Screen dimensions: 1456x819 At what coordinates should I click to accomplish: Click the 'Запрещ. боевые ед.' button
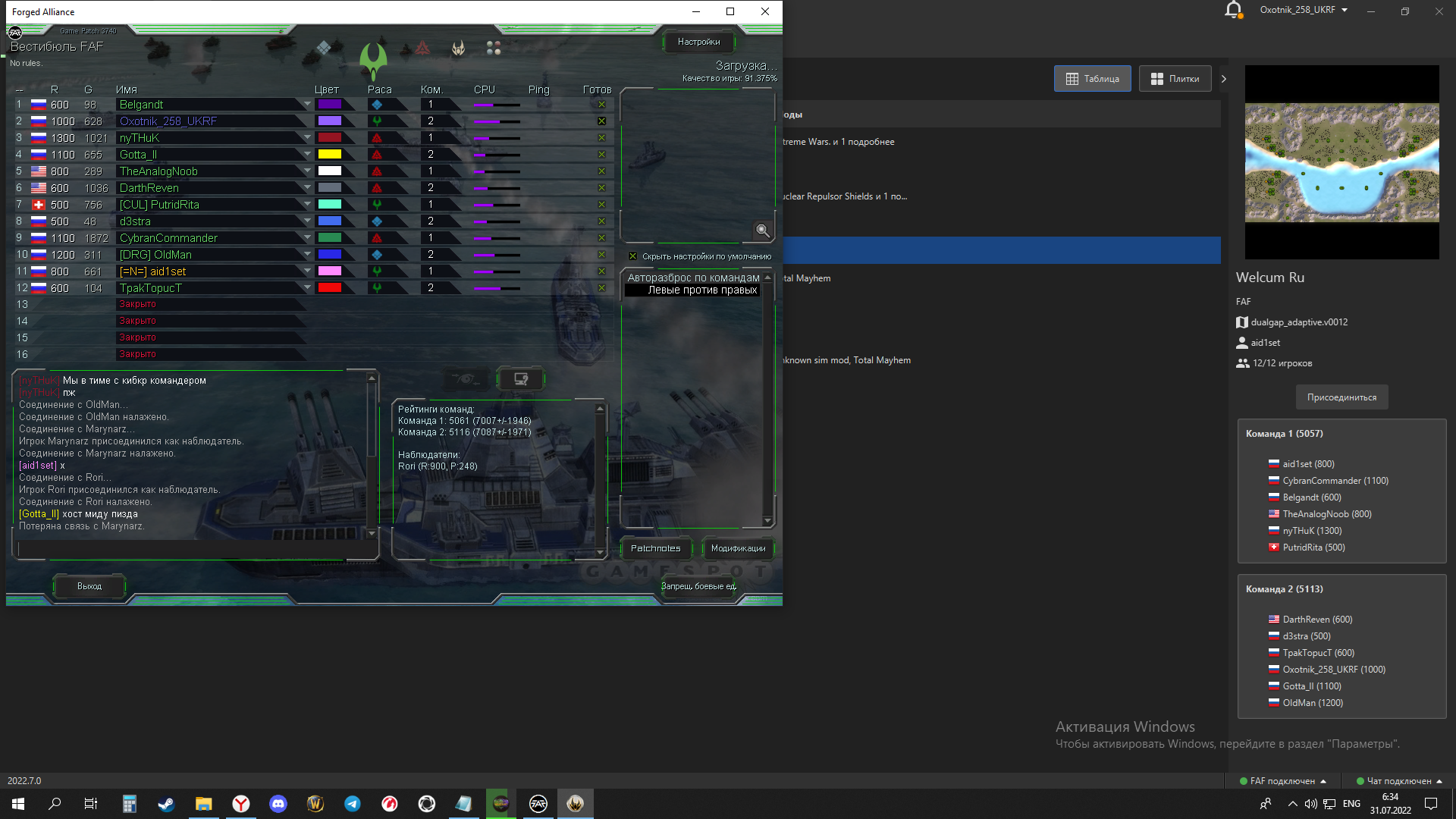click(x=698, y=586)
